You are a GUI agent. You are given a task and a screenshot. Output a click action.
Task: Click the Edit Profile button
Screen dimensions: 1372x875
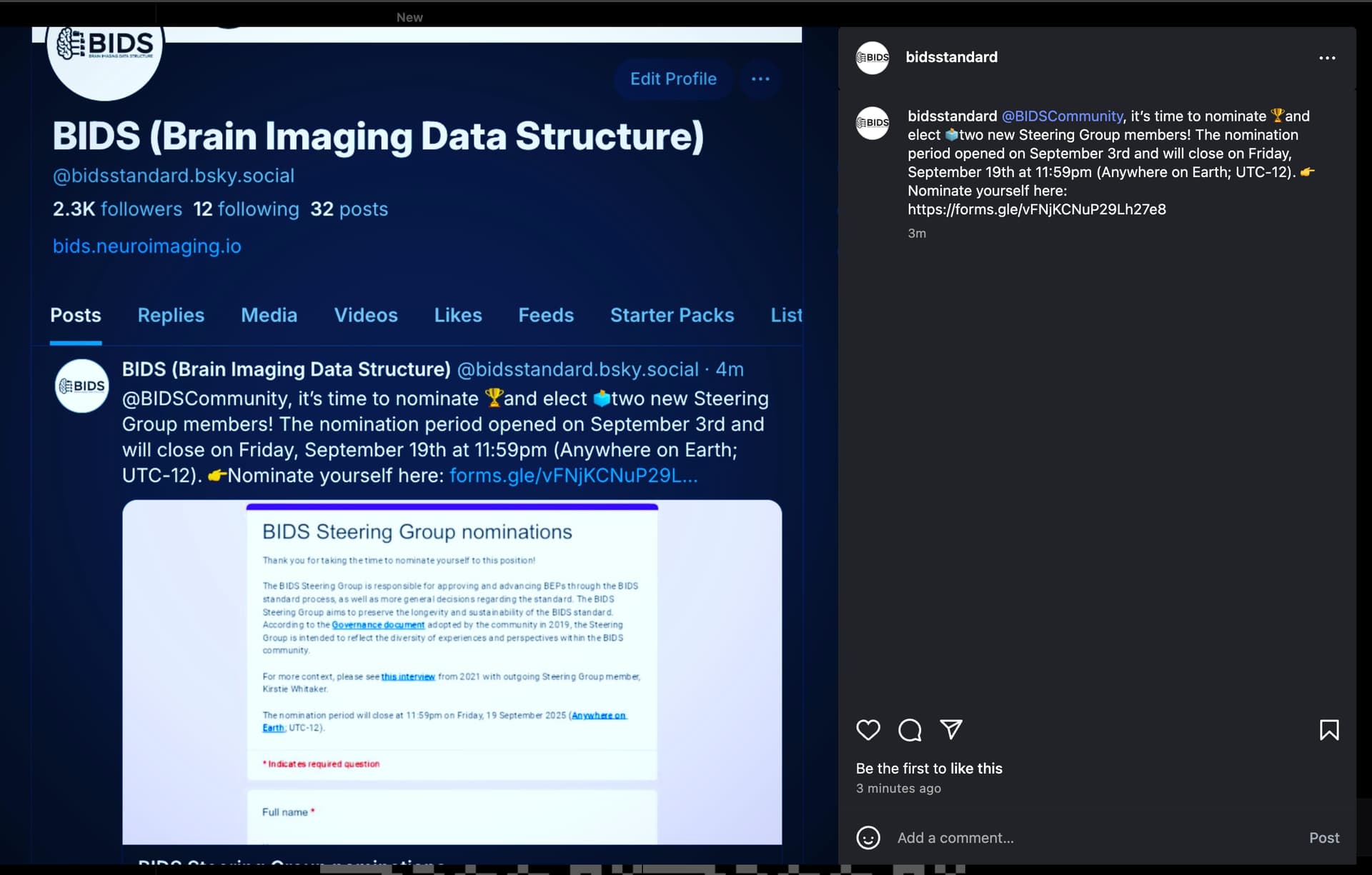coord(673,79)
